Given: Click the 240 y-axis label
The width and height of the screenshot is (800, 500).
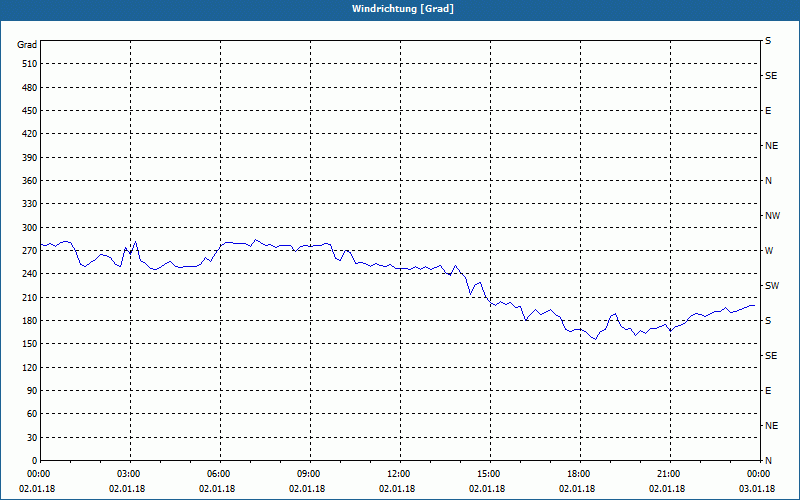Looking at the screenshot, I should tap(30, 273).
